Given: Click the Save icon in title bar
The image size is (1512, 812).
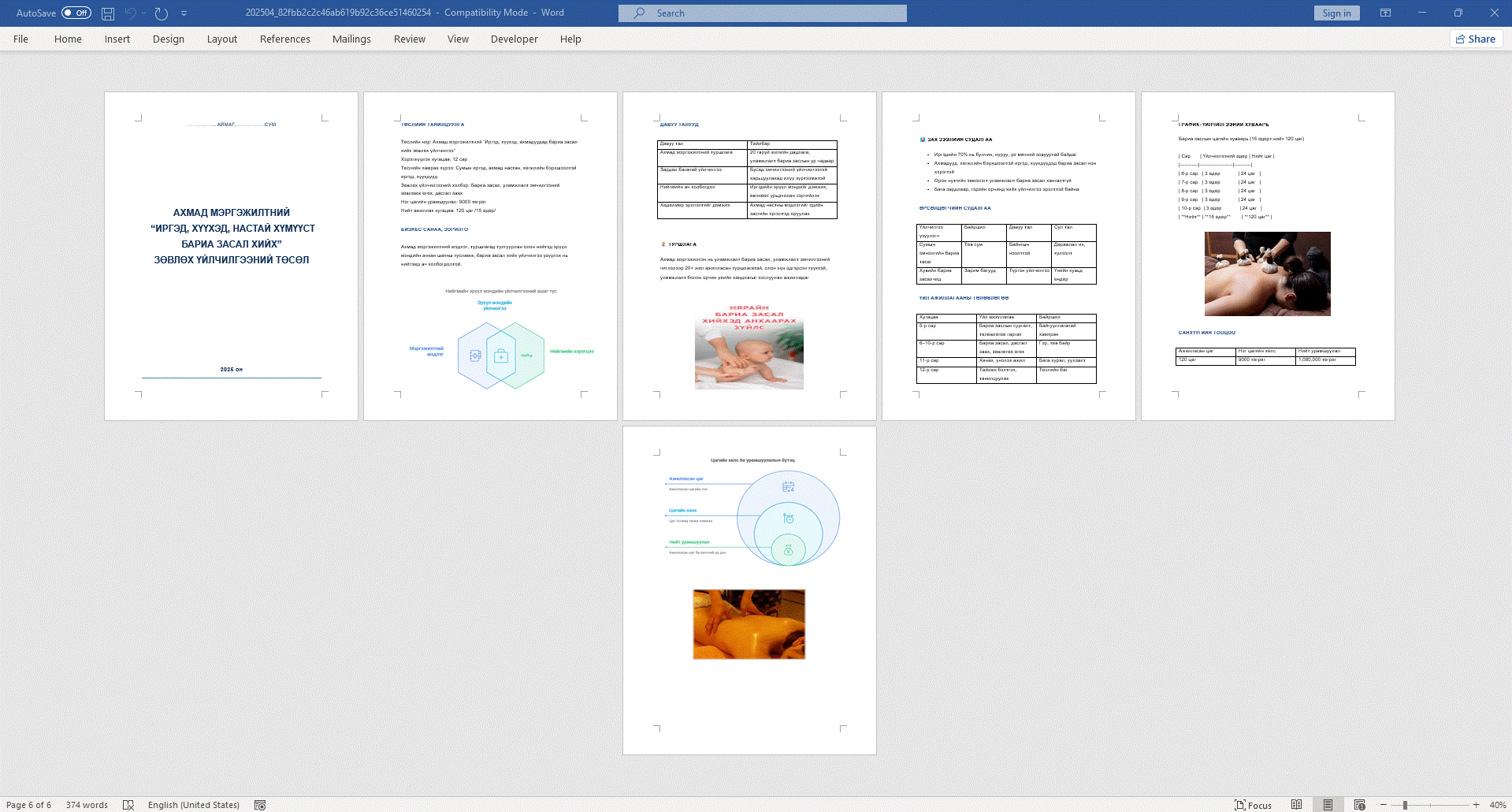Looking at the screenshot, I should pos(108,13).
